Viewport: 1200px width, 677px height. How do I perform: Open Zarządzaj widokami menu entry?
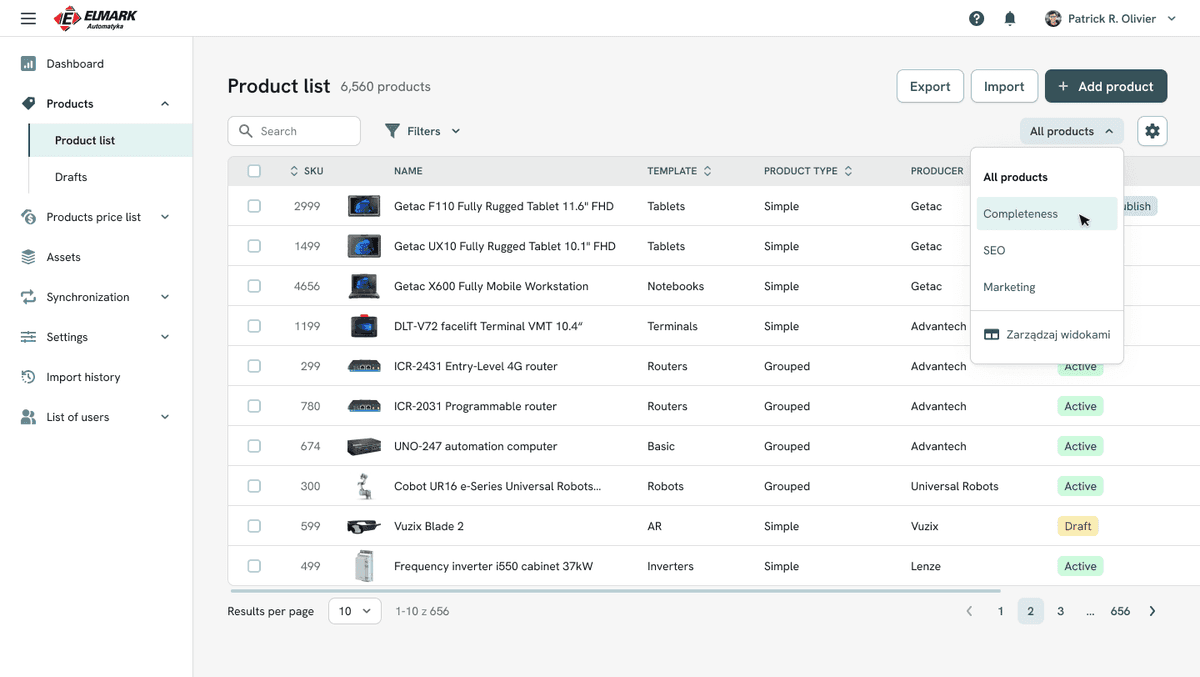tap(1047, 335)
